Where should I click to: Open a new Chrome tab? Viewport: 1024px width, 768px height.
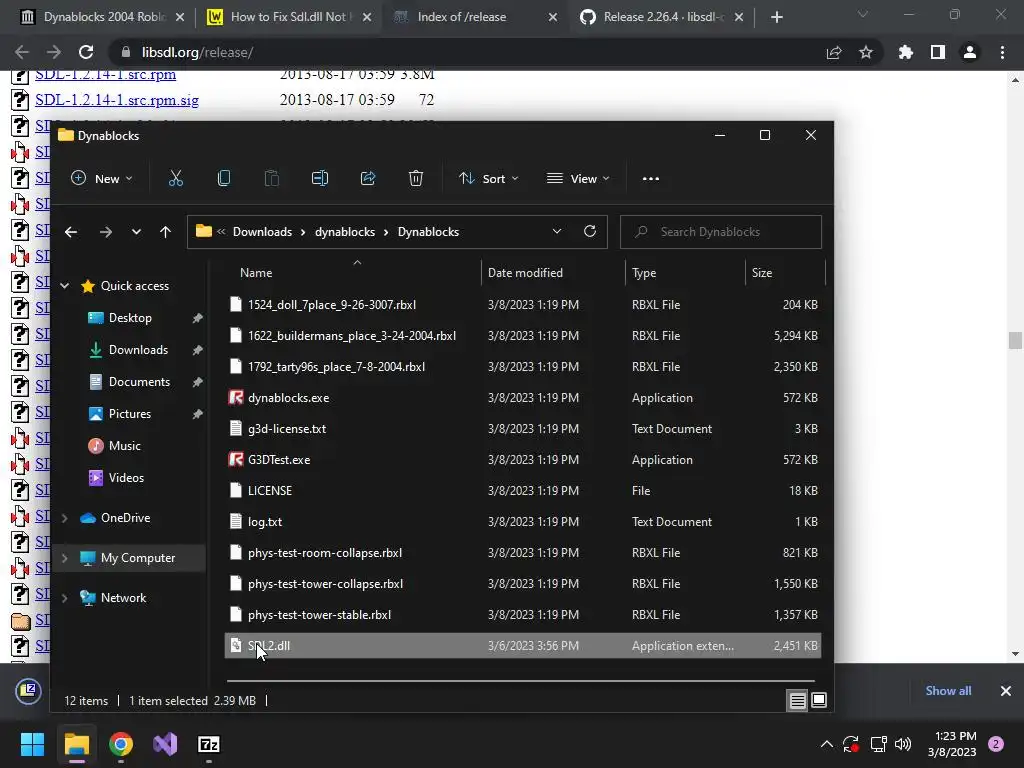pyautogui.click(x=776, y=17)
